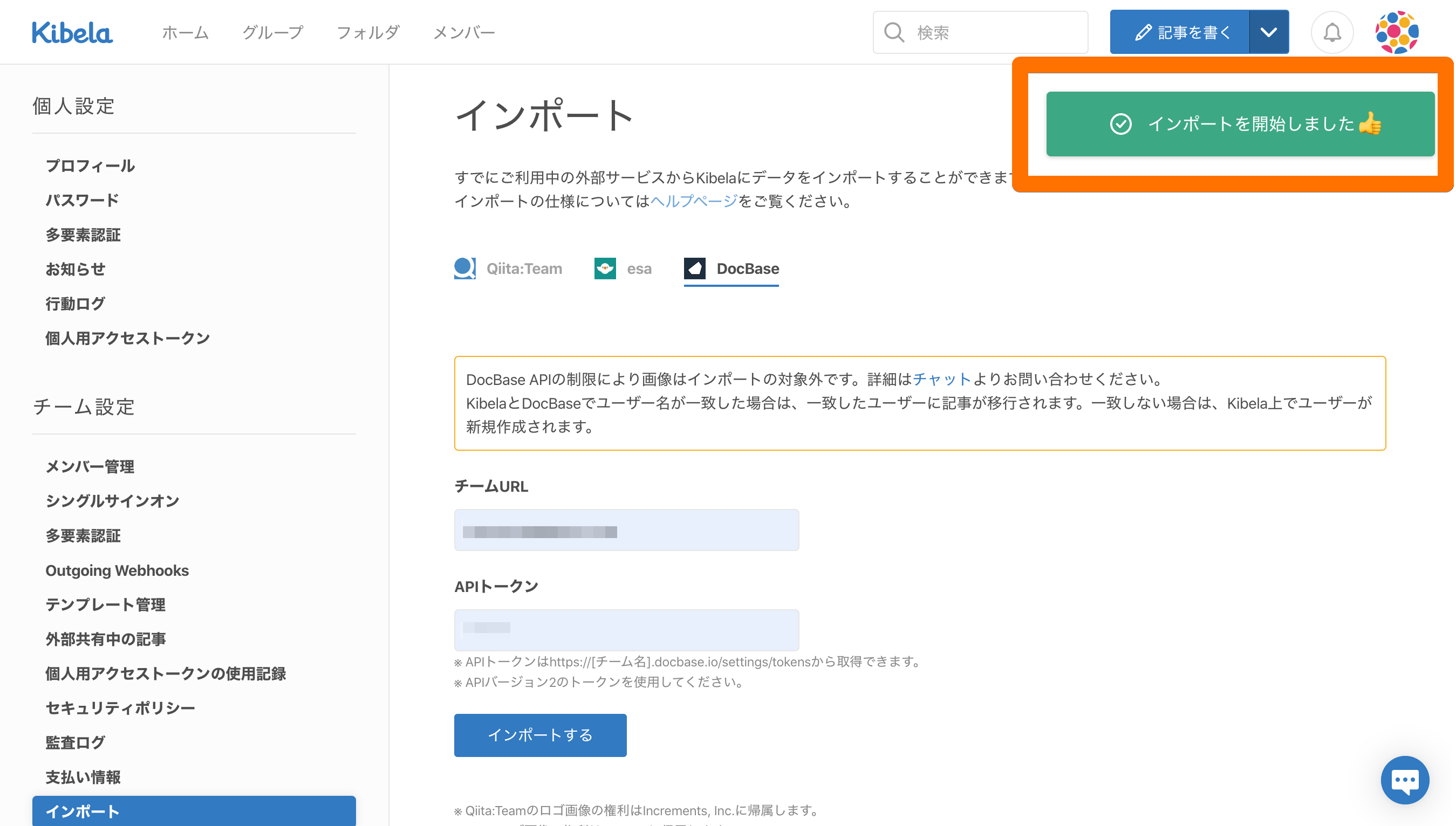Open the ヘルプページ link
The image size is (1456, 826).
click(693, 202)
